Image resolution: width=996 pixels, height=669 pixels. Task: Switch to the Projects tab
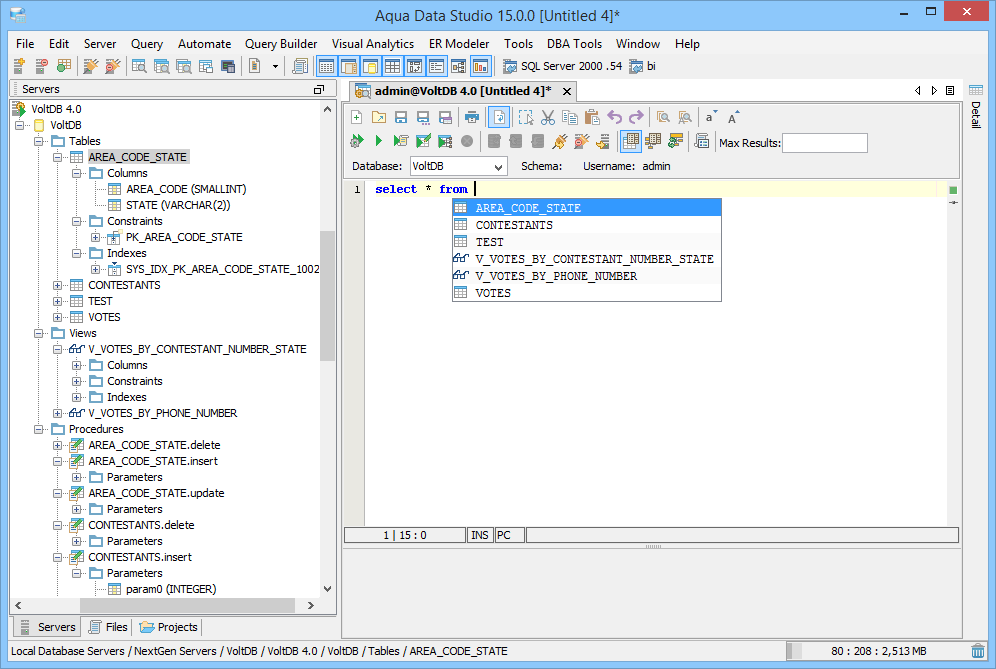[x=169, y=627]
